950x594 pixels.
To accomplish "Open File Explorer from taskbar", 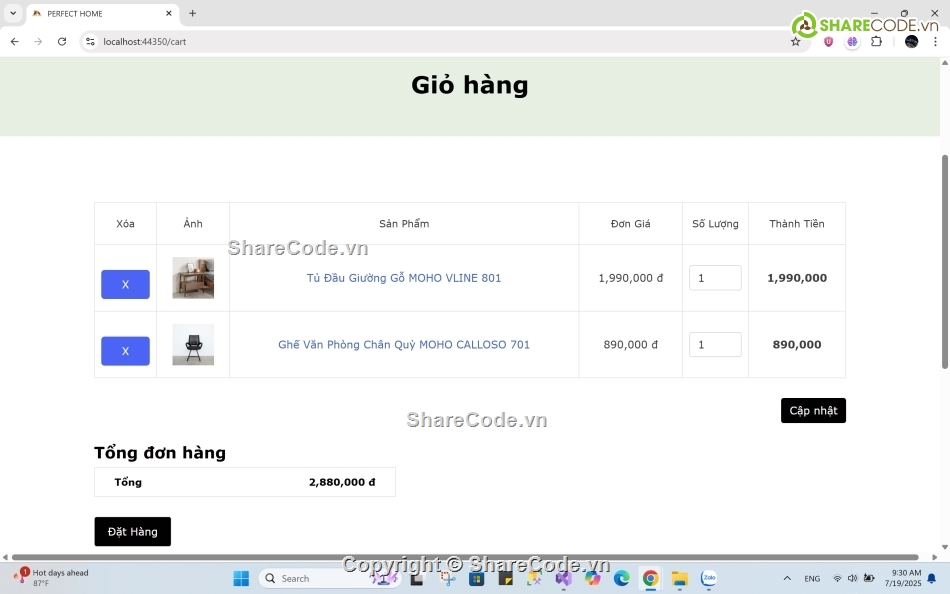I will (680, 579).
